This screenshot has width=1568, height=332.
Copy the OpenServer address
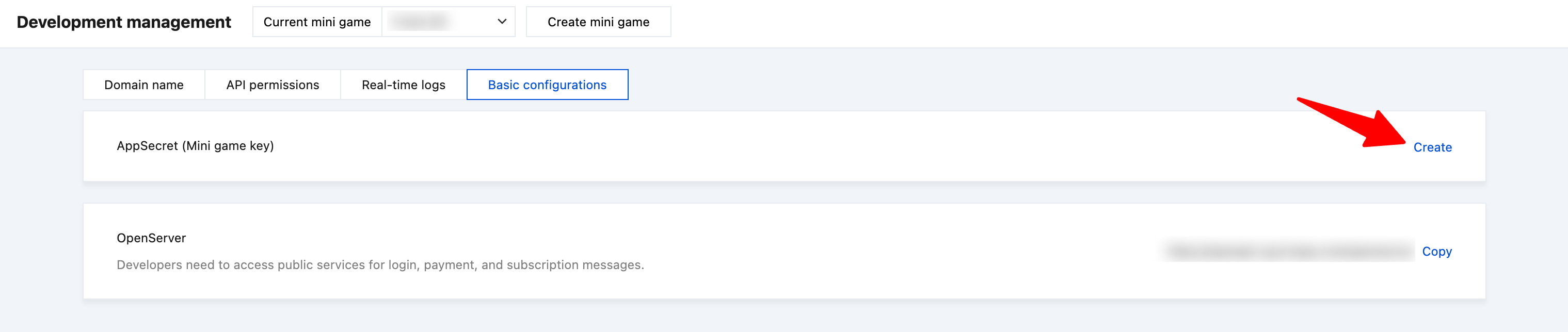pyautogui.click(x=1436, y=251)
